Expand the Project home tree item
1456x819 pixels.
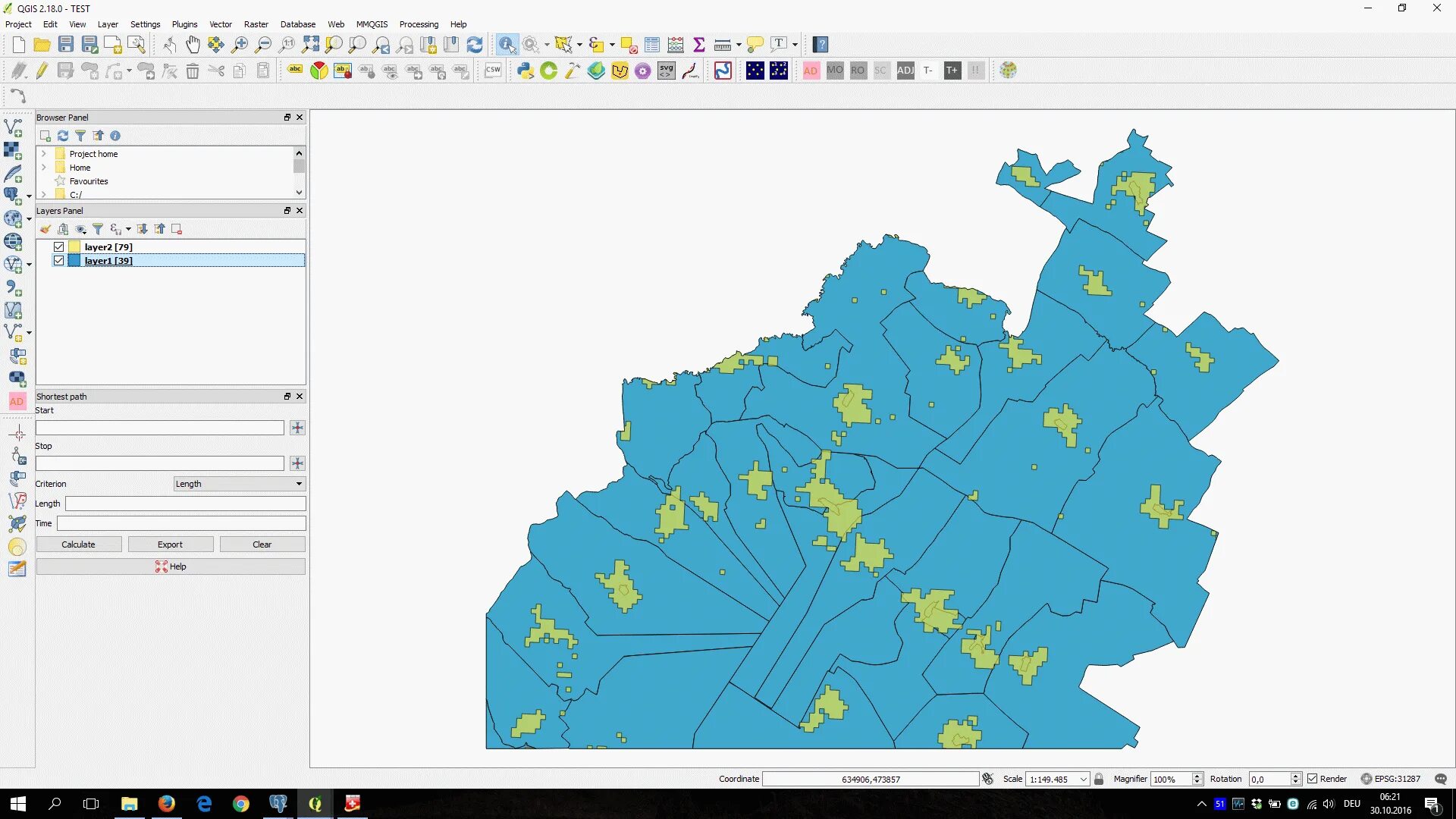44,154
